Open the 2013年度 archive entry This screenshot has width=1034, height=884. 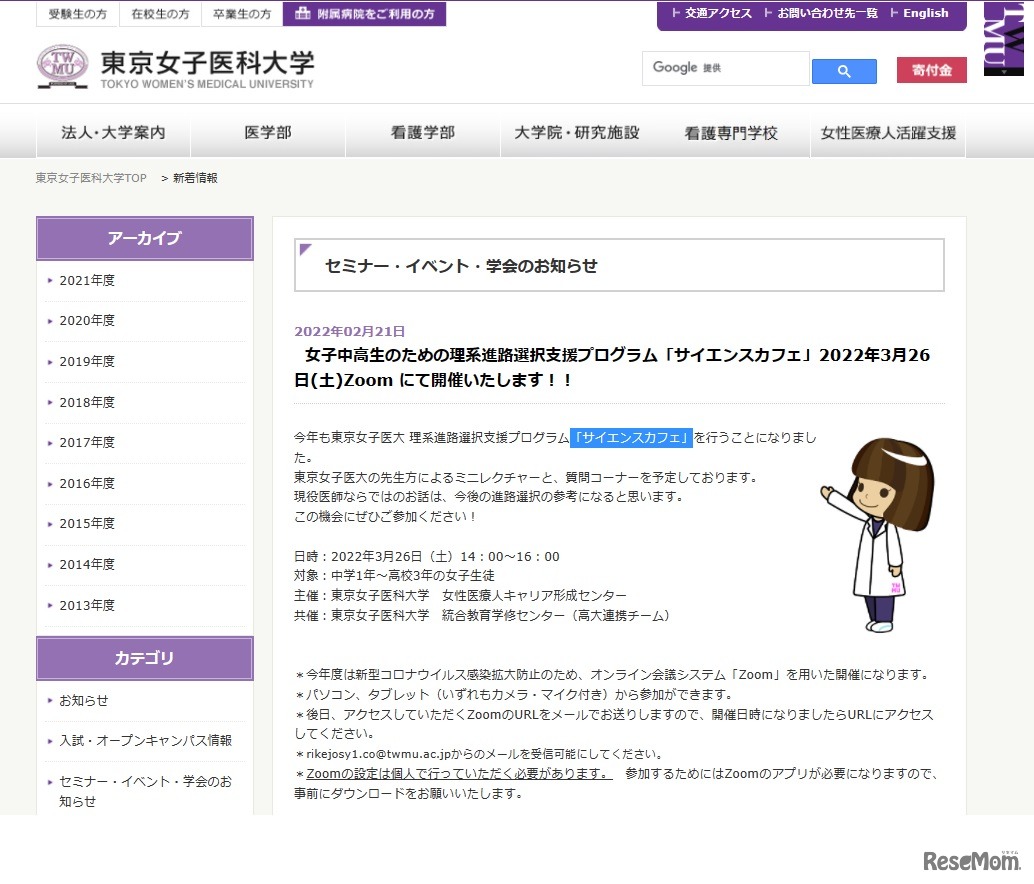tap(87, 605)
